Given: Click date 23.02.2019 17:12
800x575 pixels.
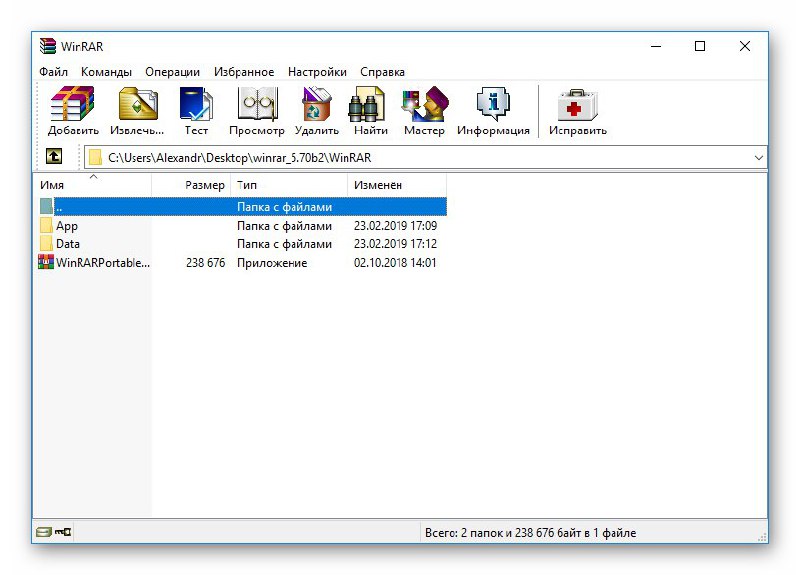Looking at the screenshot, I should [395, 244].
